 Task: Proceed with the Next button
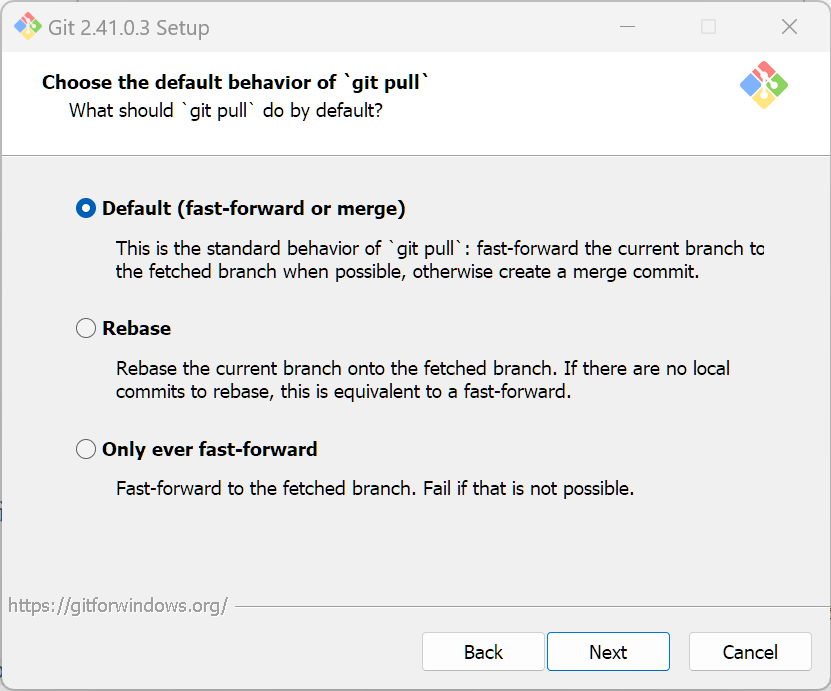(x=608, y=652)
